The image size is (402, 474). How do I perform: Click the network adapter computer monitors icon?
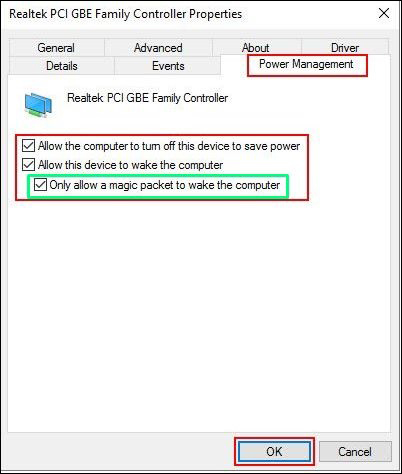coord(38,105)
